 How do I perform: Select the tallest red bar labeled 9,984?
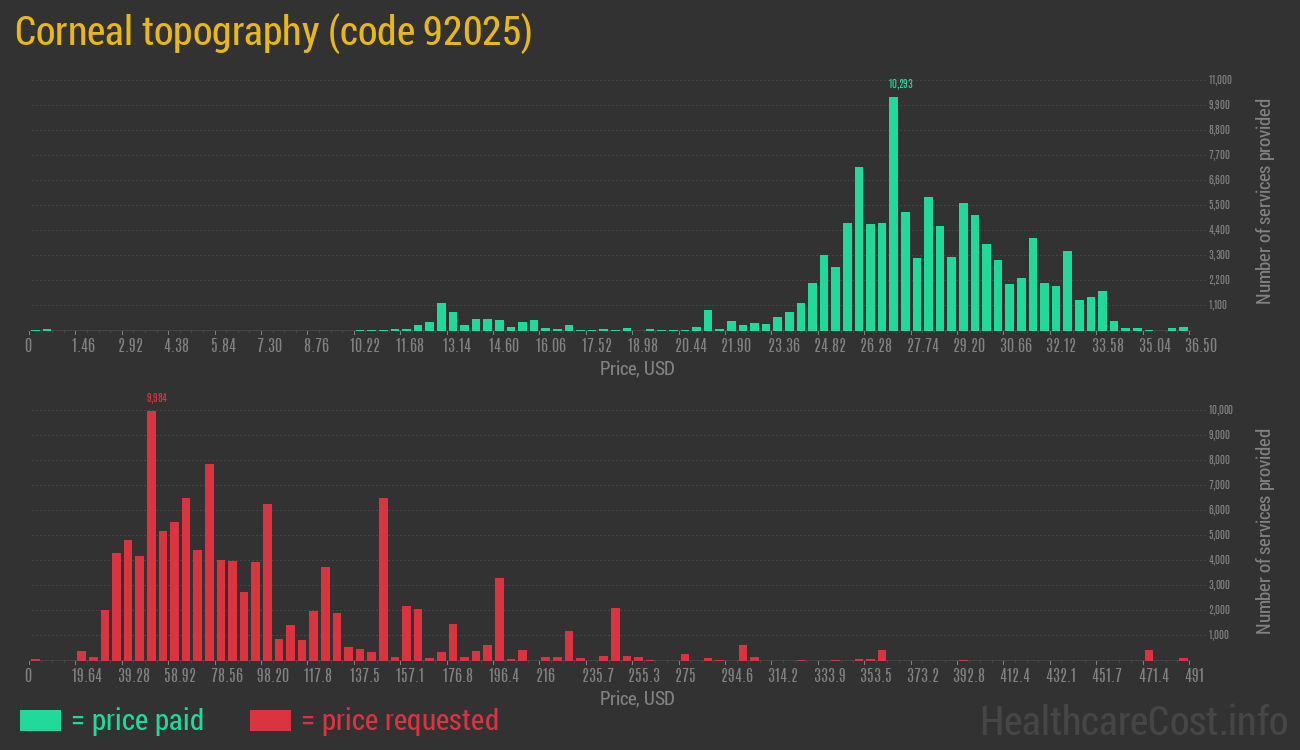coord(151,535)
